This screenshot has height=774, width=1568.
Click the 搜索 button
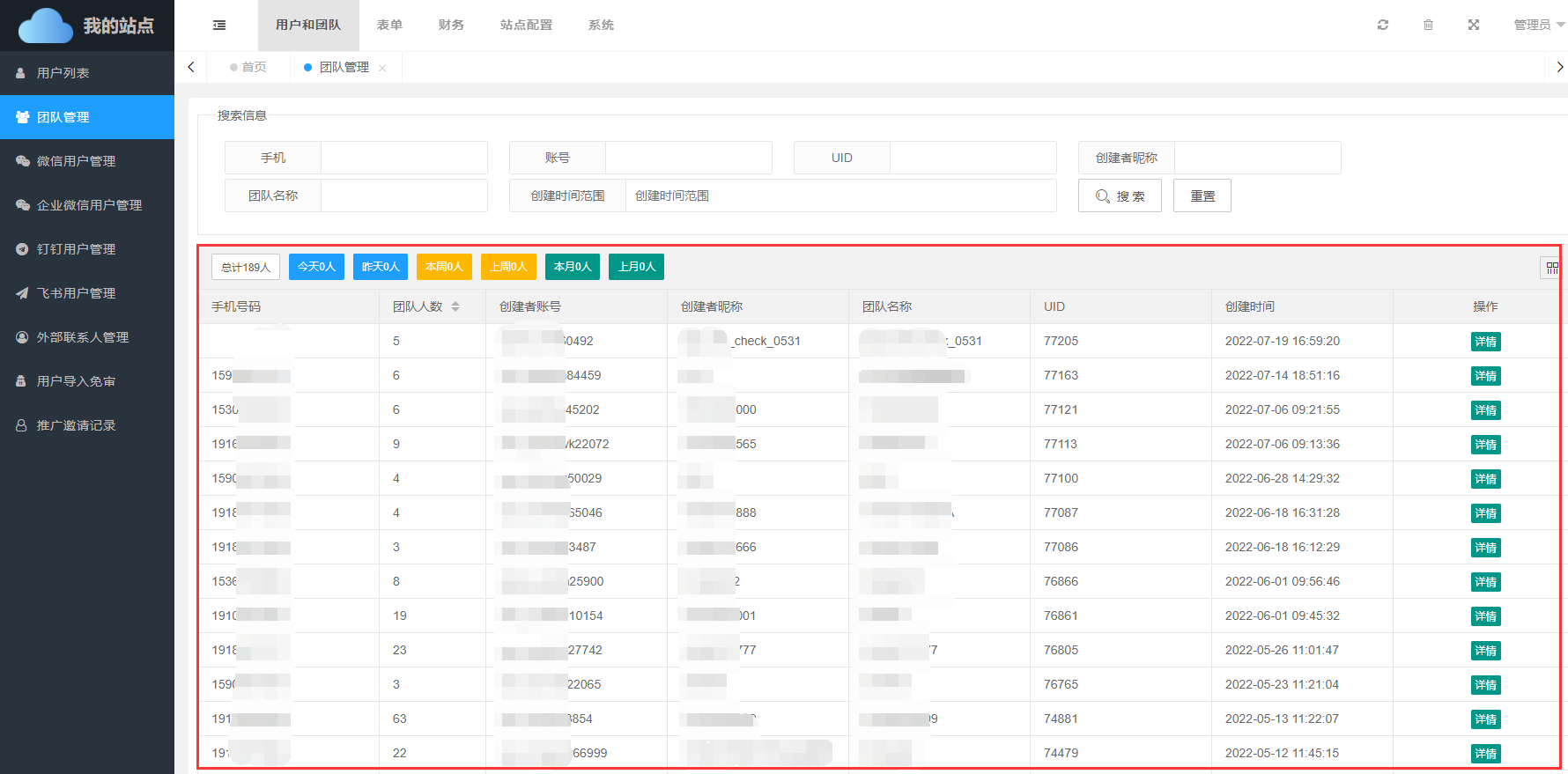coord(1120,195)
